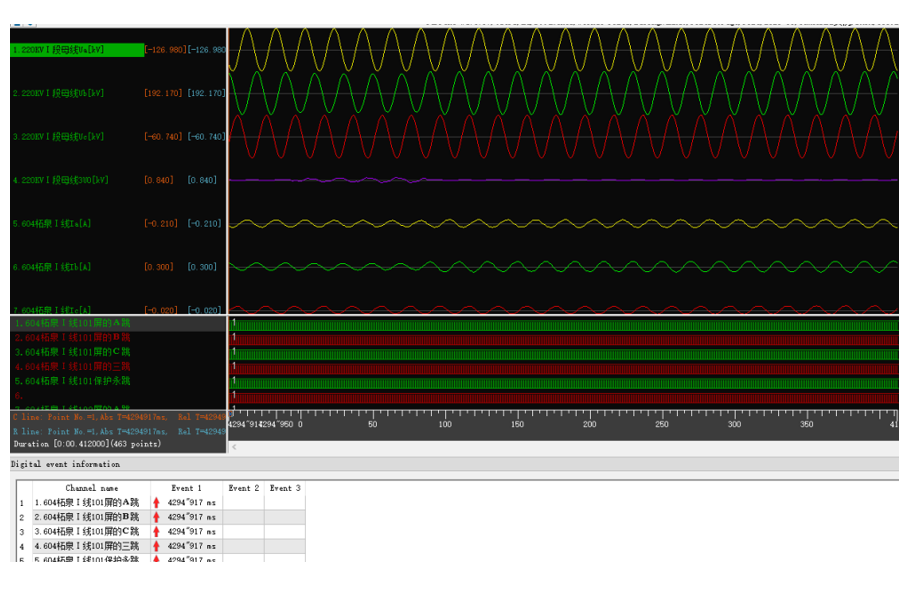This screenshot has height=597, width=904.
Task: Click the 350 ms timeline tick
Action: coord(806,424)
